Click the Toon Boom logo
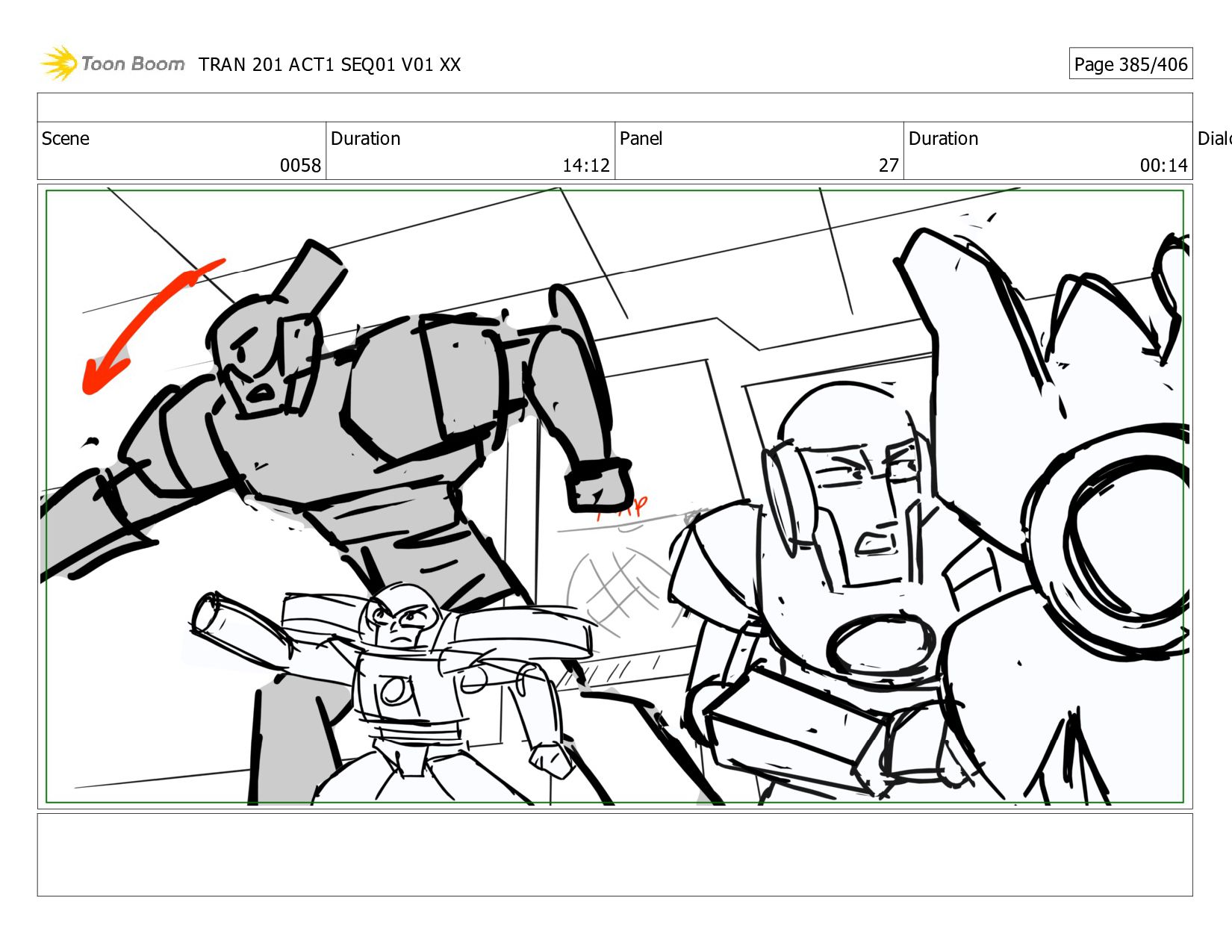Screen dimensions: 1232x952 [x=112, y=63]
